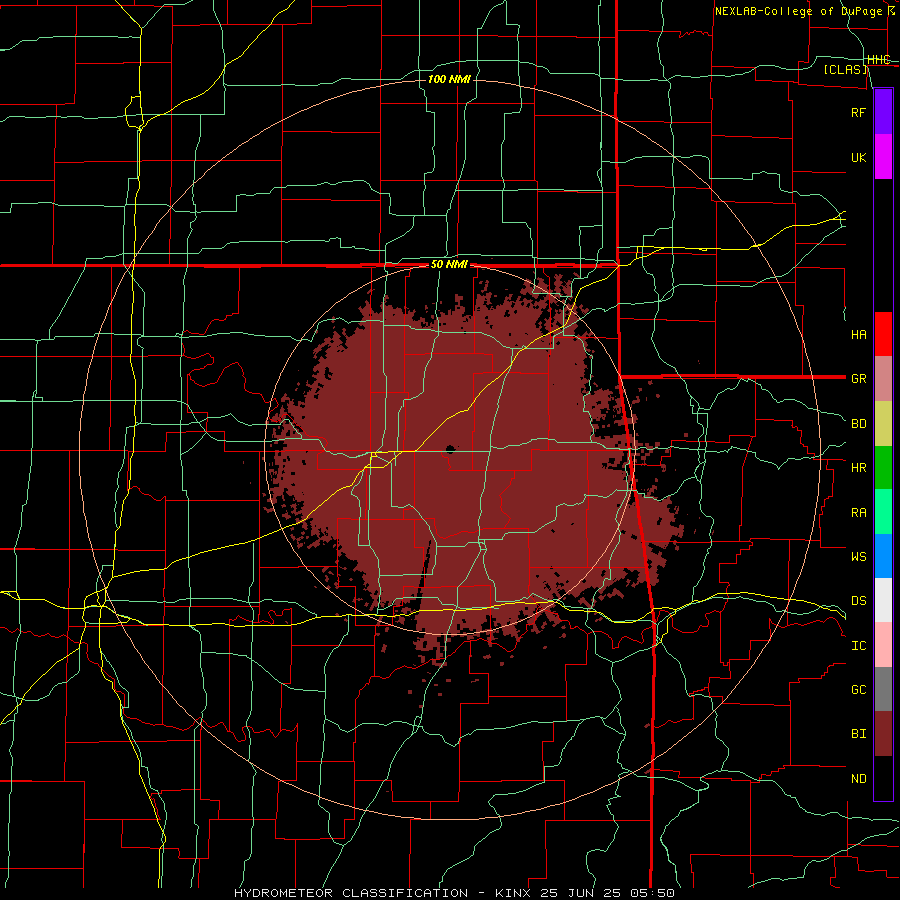
Task: Select the yellow BD legend swatch
Action: [883, 423]
